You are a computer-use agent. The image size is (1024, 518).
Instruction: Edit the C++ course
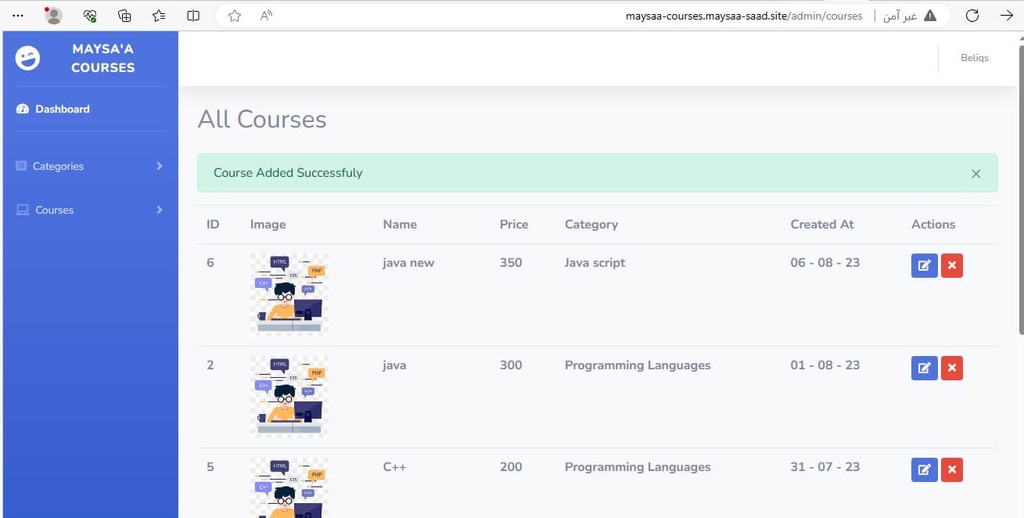924,470
